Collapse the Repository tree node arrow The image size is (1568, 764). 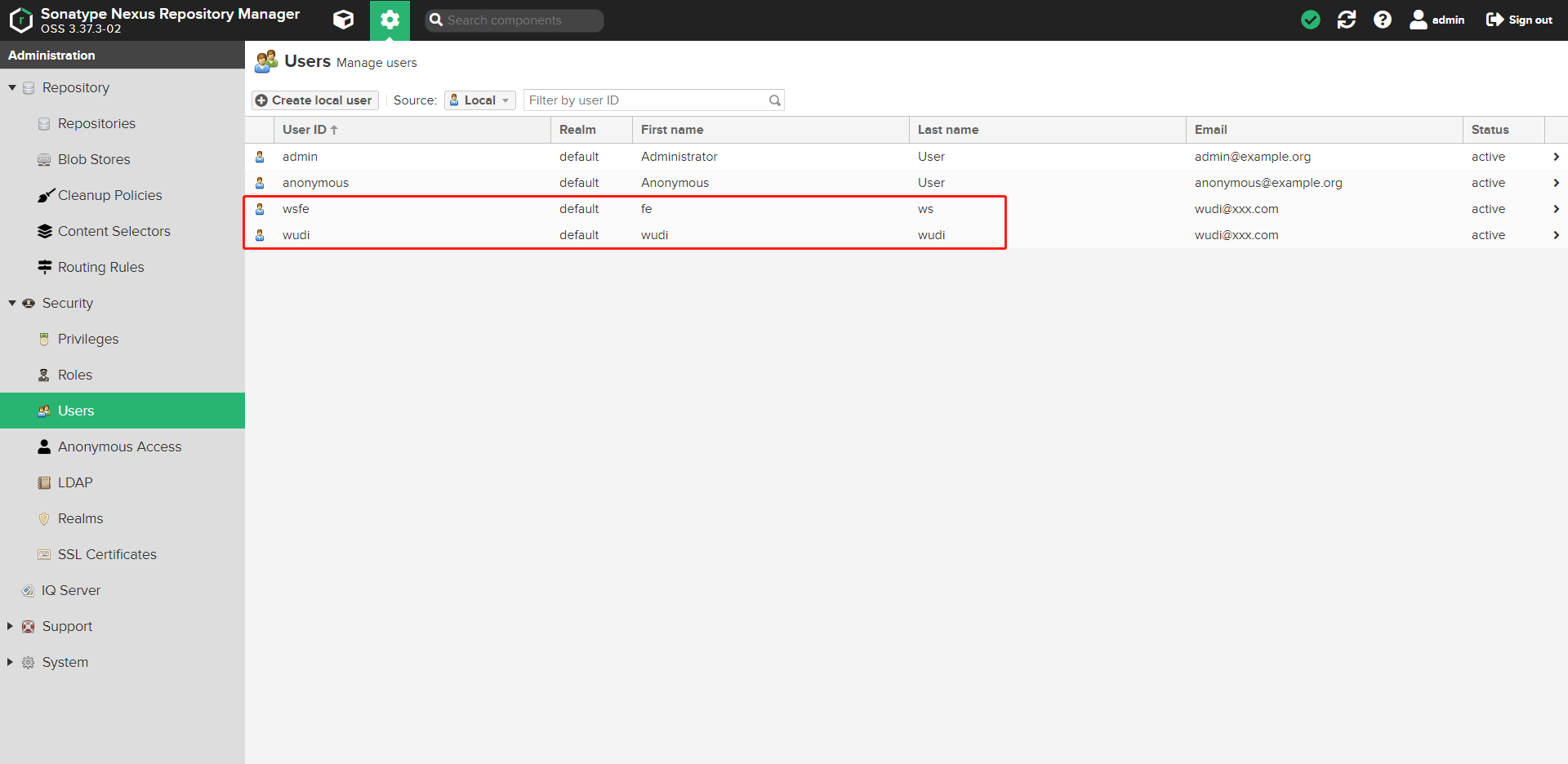[12, 87]
